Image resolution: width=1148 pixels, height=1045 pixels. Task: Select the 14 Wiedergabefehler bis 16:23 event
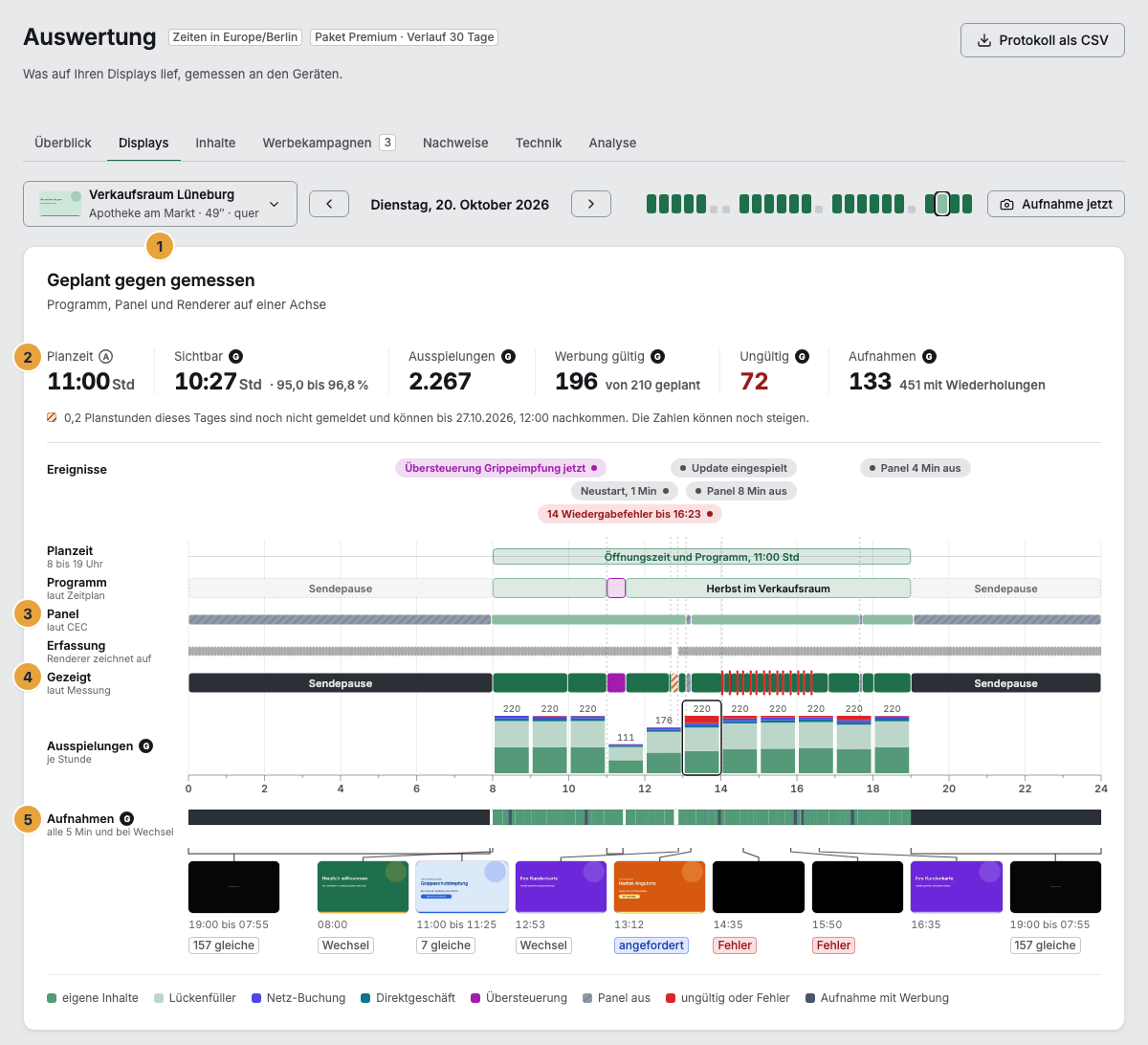[629, 514]
